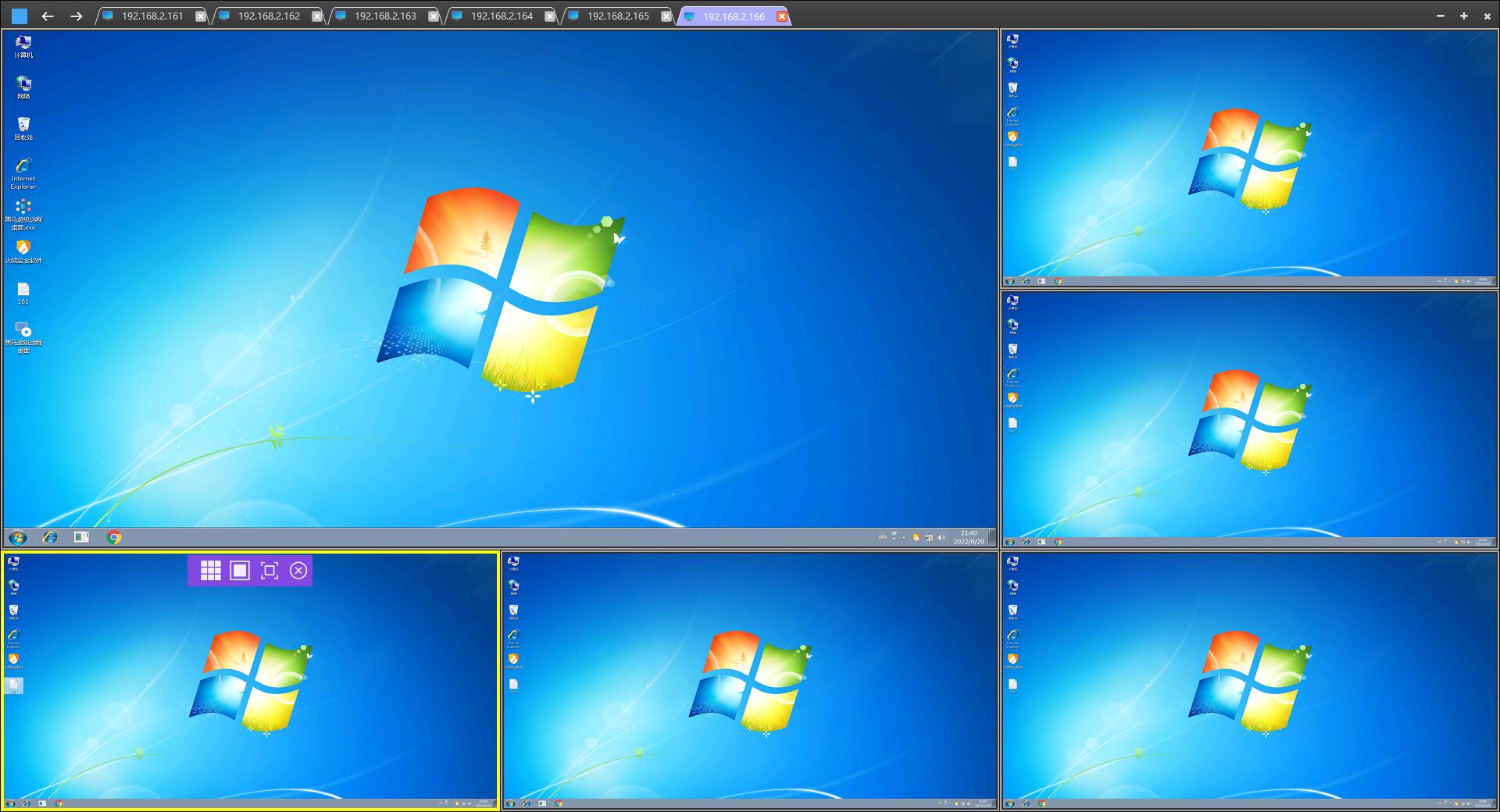Open Internet Explorer from the large session taskbar
Image resolution: width=1500 pixels, height=812 pixels.
pos(50,537)
